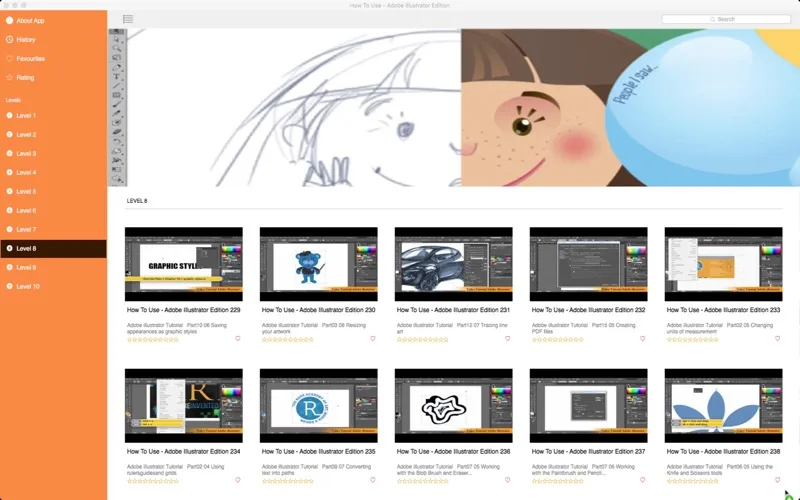
Task: Click the History clock icon
Action: (9, 39)
